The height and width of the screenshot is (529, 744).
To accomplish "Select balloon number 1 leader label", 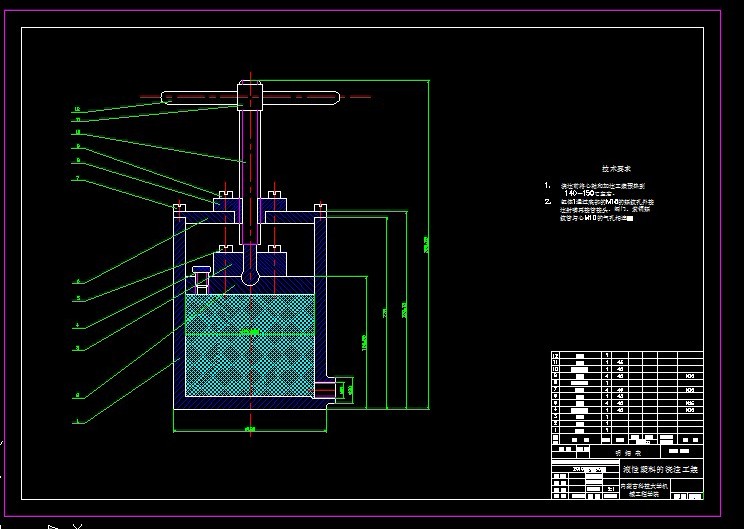I will 77,421.
